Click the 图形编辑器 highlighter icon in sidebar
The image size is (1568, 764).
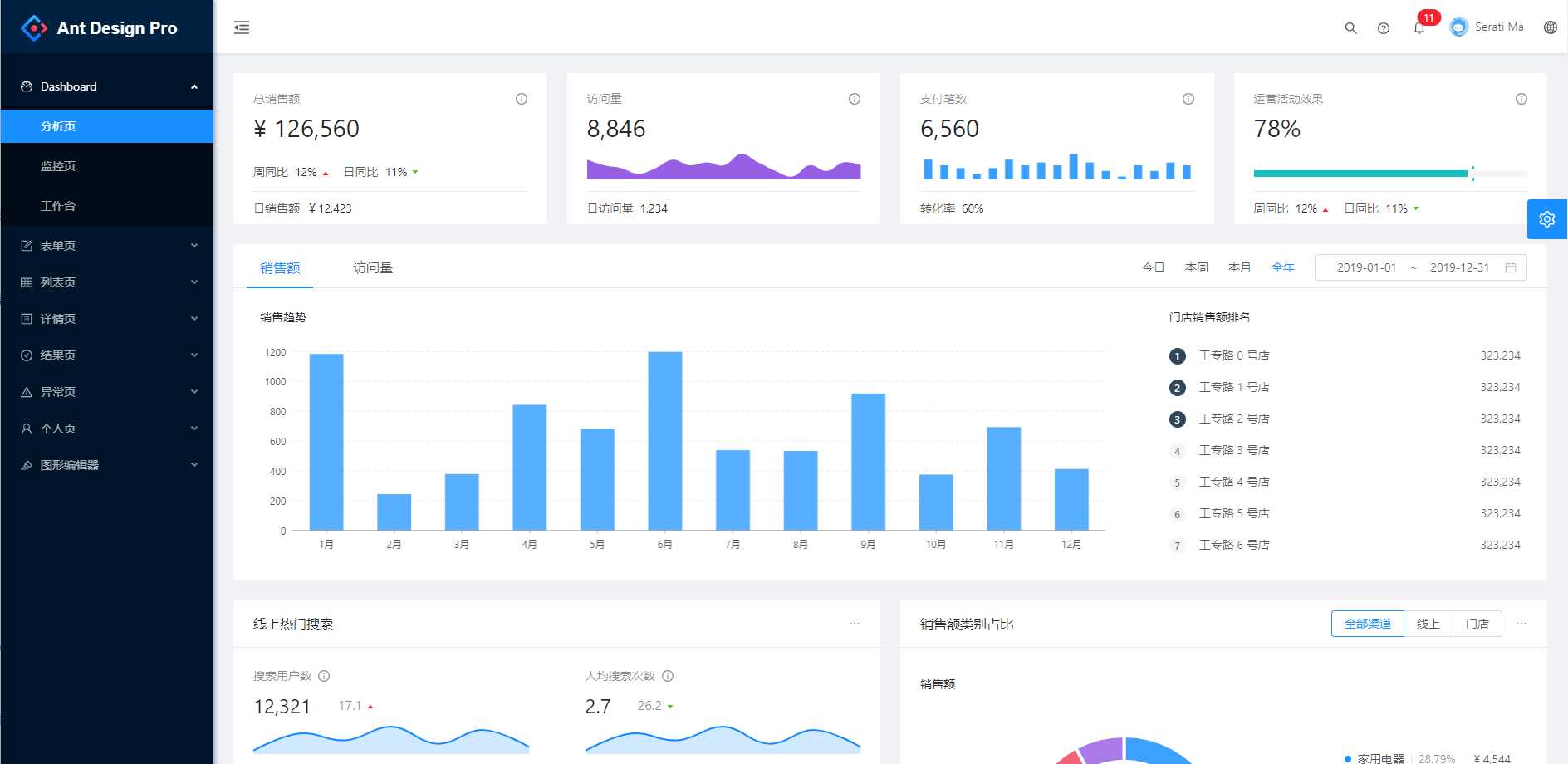(27, 465)
